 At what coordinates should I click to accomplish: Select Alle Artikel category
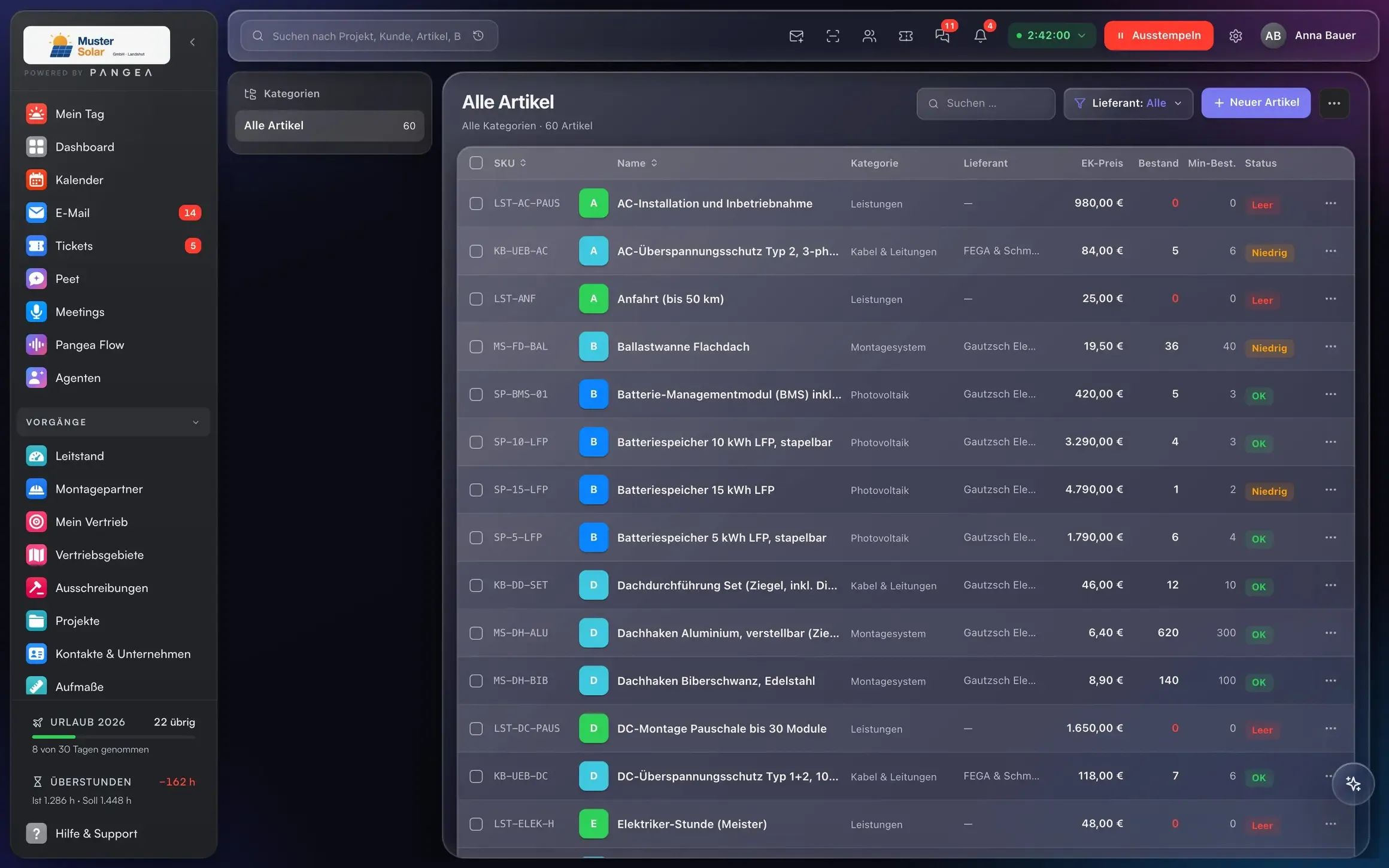coord(329,126)
